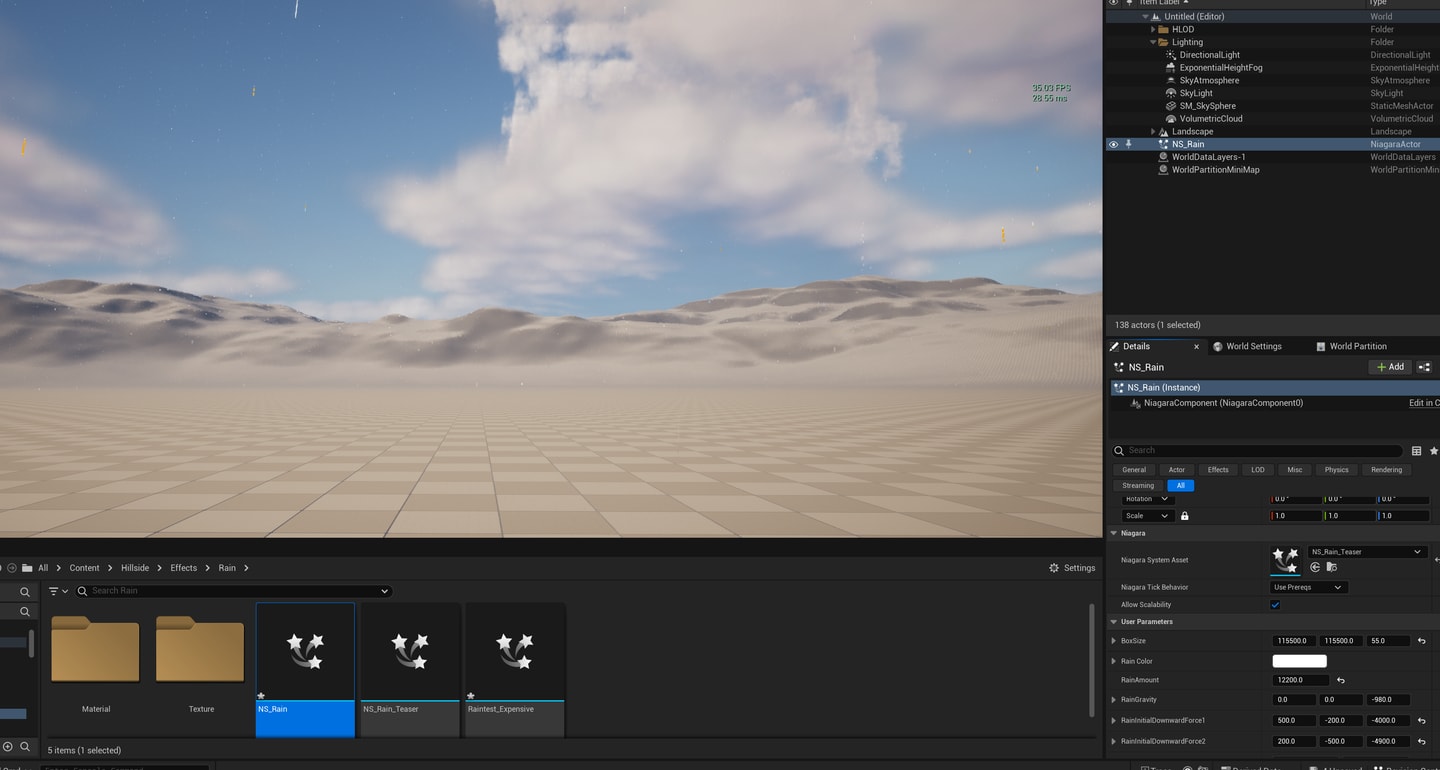Toggle the Scale lock icon

[1185, 516]
